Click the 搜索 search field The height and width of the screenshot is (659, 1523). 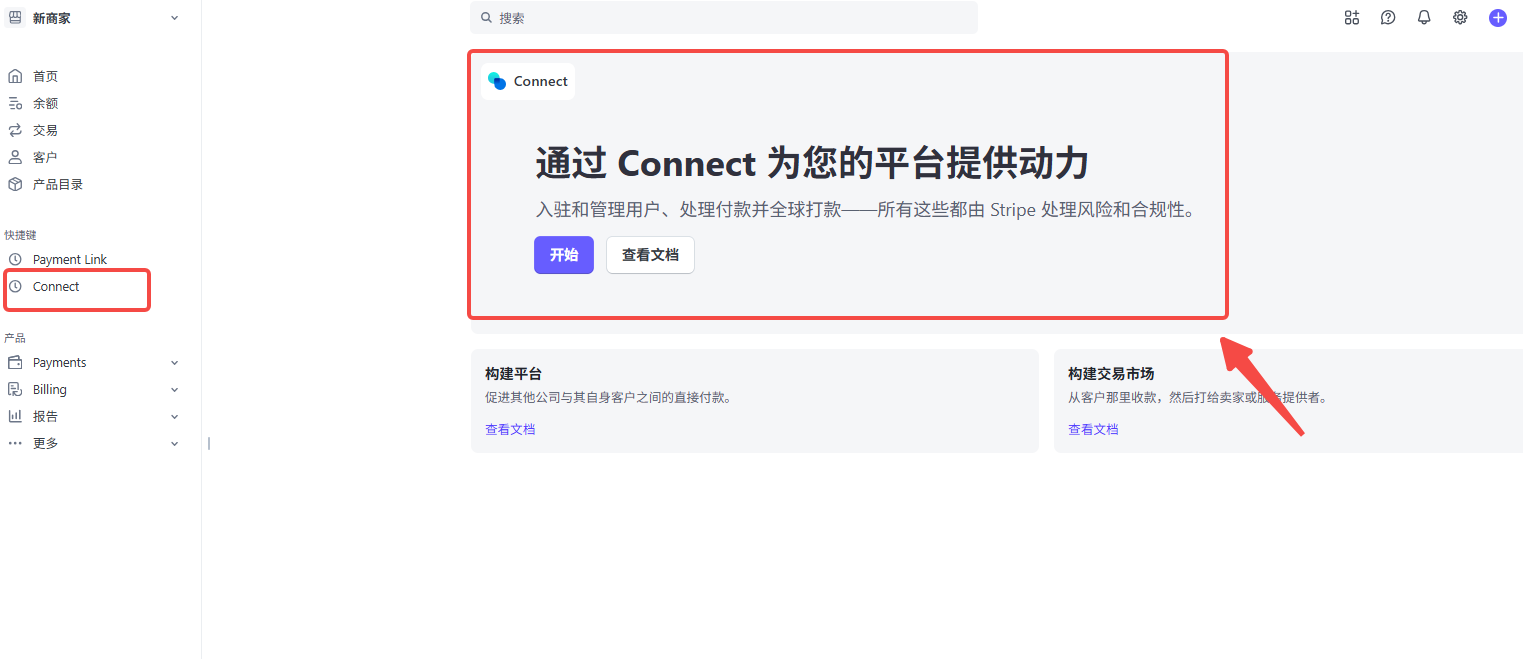click(x=724, y=17)
